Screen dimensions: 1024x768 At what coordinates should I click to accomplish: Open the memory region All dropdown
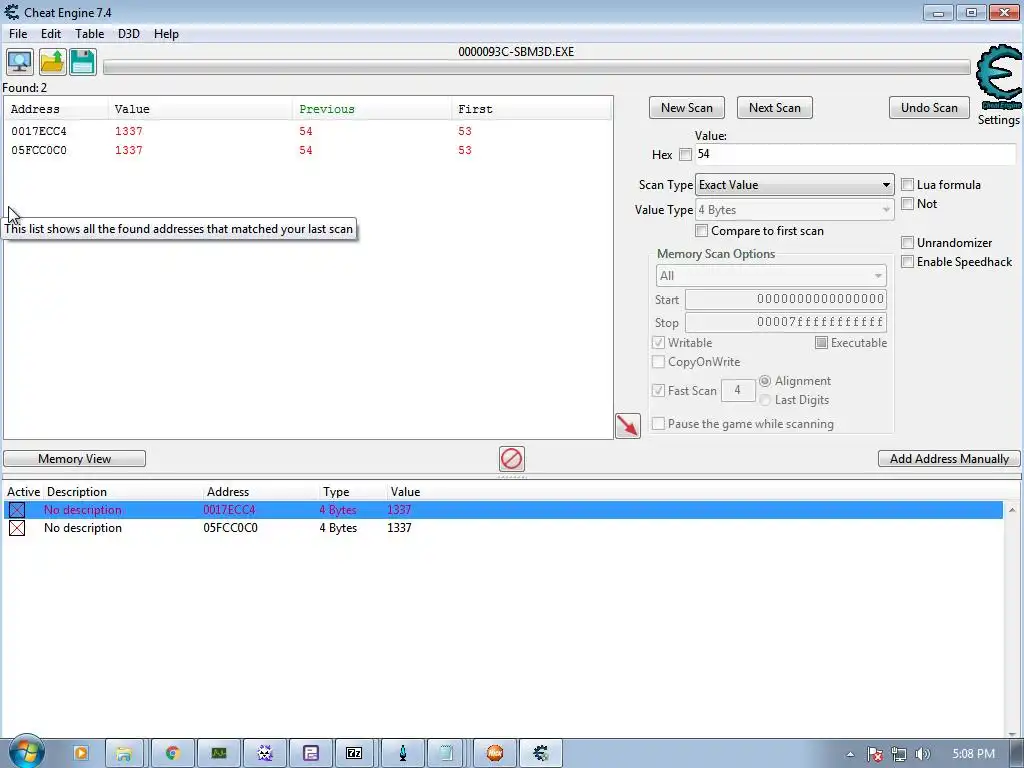771,276
